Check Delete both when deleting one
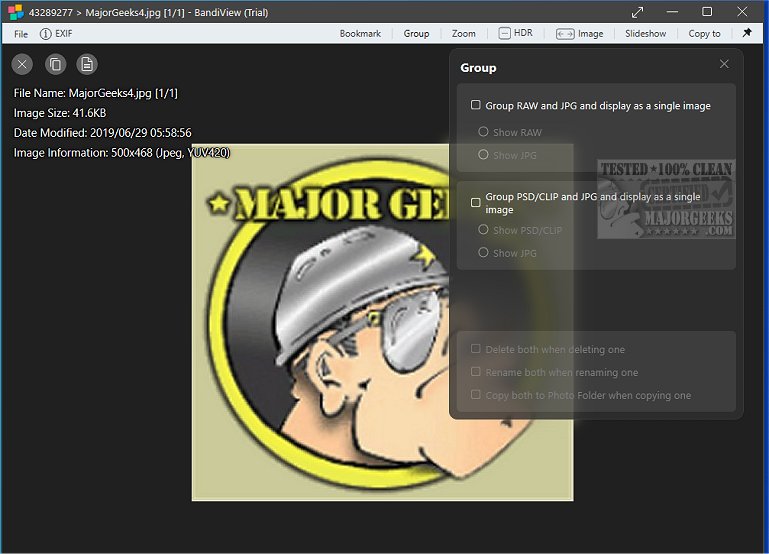The image size is (769, 554). (x=475, y=349)
